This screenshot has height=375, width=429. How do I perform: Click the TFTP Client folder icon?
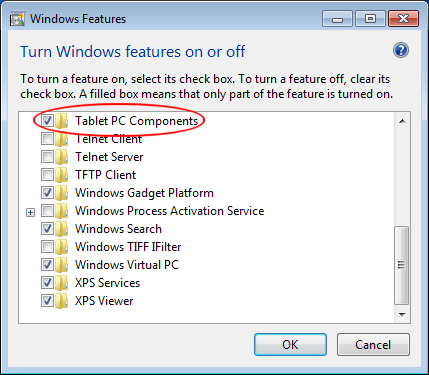tap(62, 175)
